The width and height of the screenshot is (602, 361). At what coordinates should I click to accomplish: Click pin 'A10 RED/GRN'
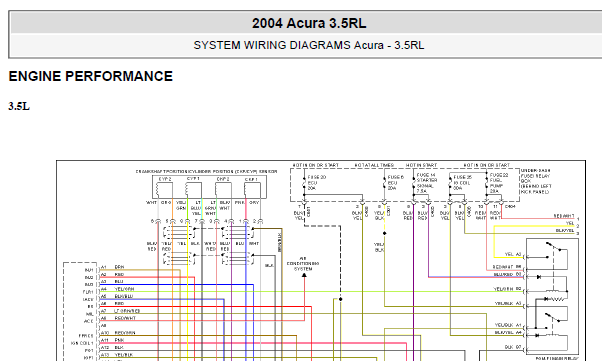(x=118, y=333)
